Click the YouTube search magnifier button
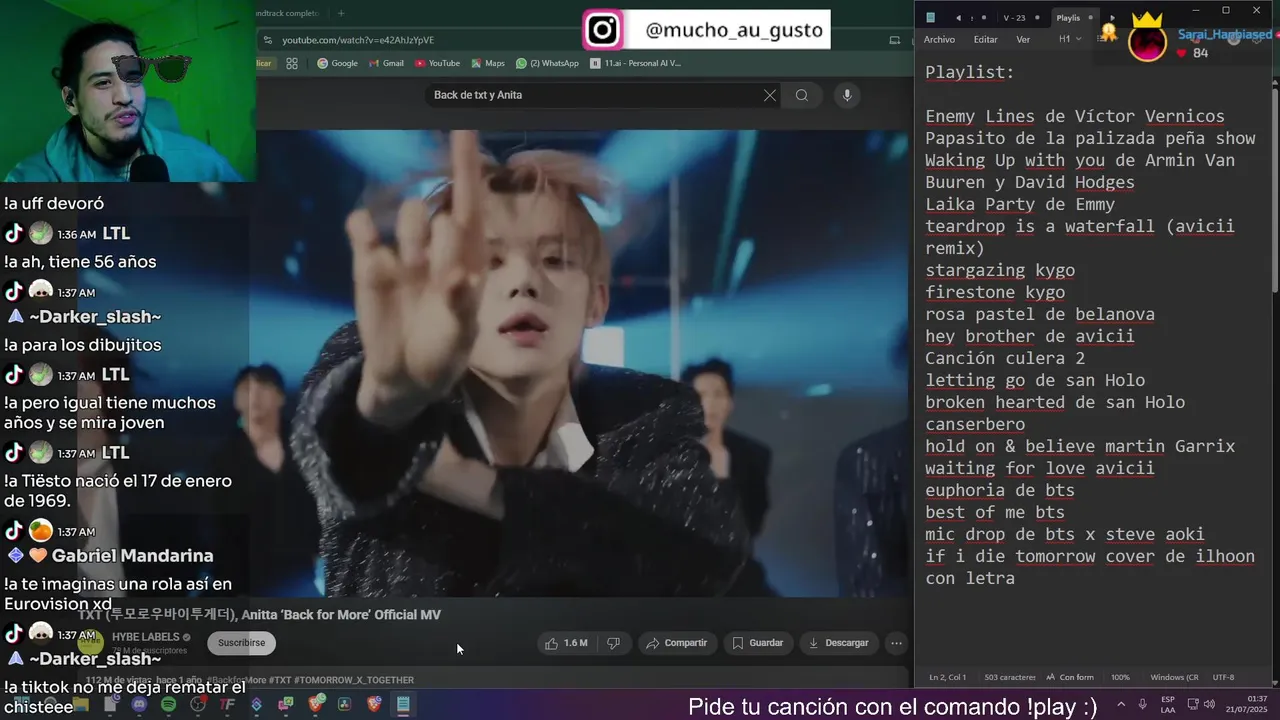1280x720 pixels. (x=802, y=95)
